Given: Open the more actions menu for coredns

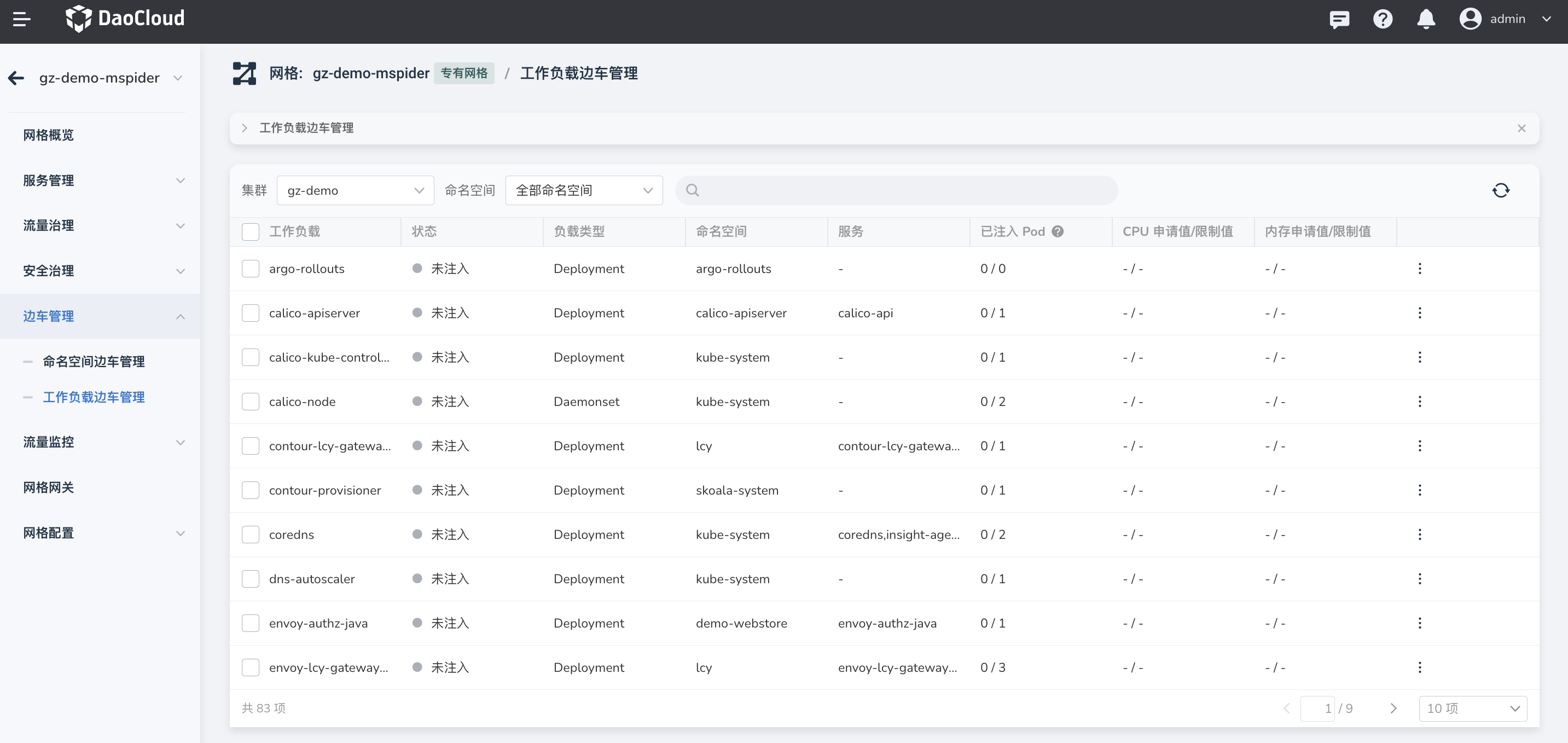Looking at the screenshot, I should 1420,535.
